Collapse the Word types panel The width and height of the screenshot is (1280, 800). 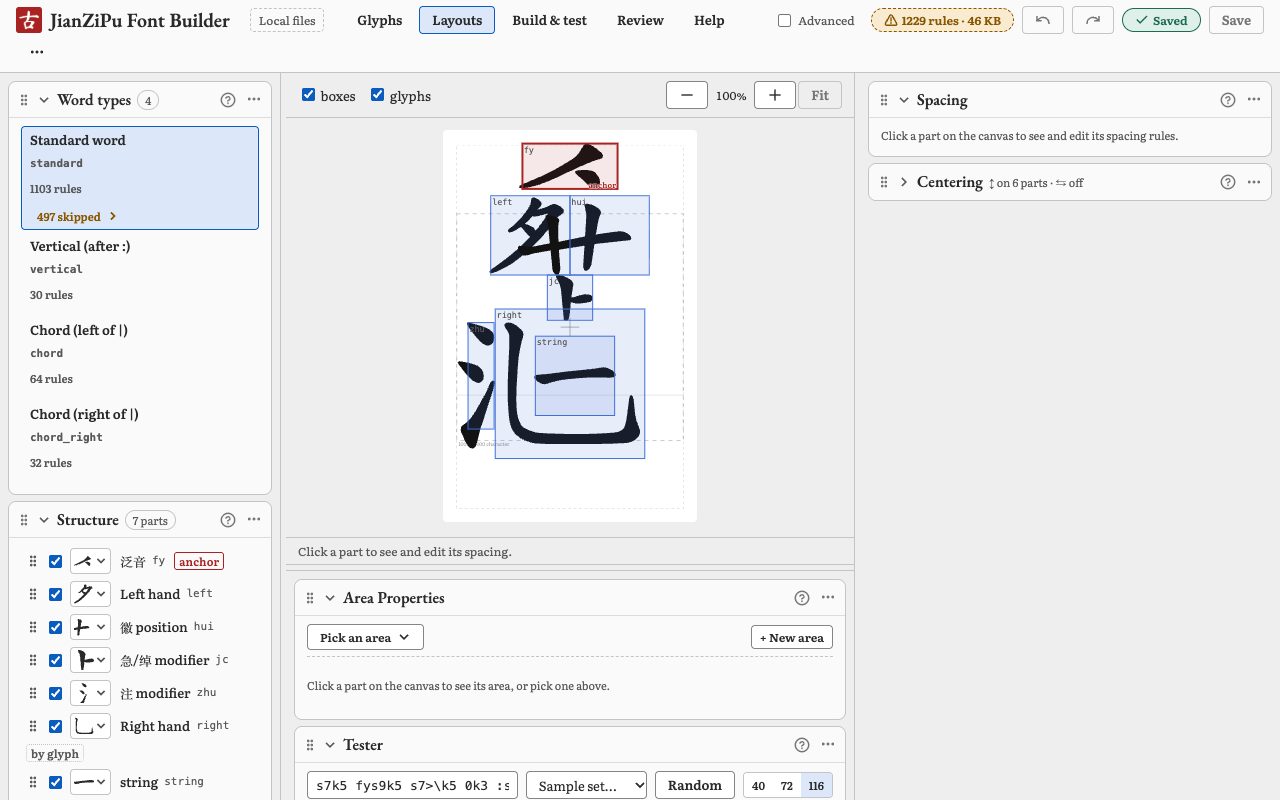(44, 100)
